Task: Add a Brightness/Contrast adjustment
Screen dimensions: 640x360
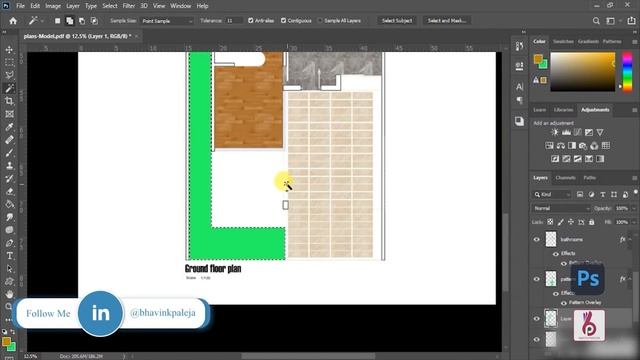Action: 555,132
